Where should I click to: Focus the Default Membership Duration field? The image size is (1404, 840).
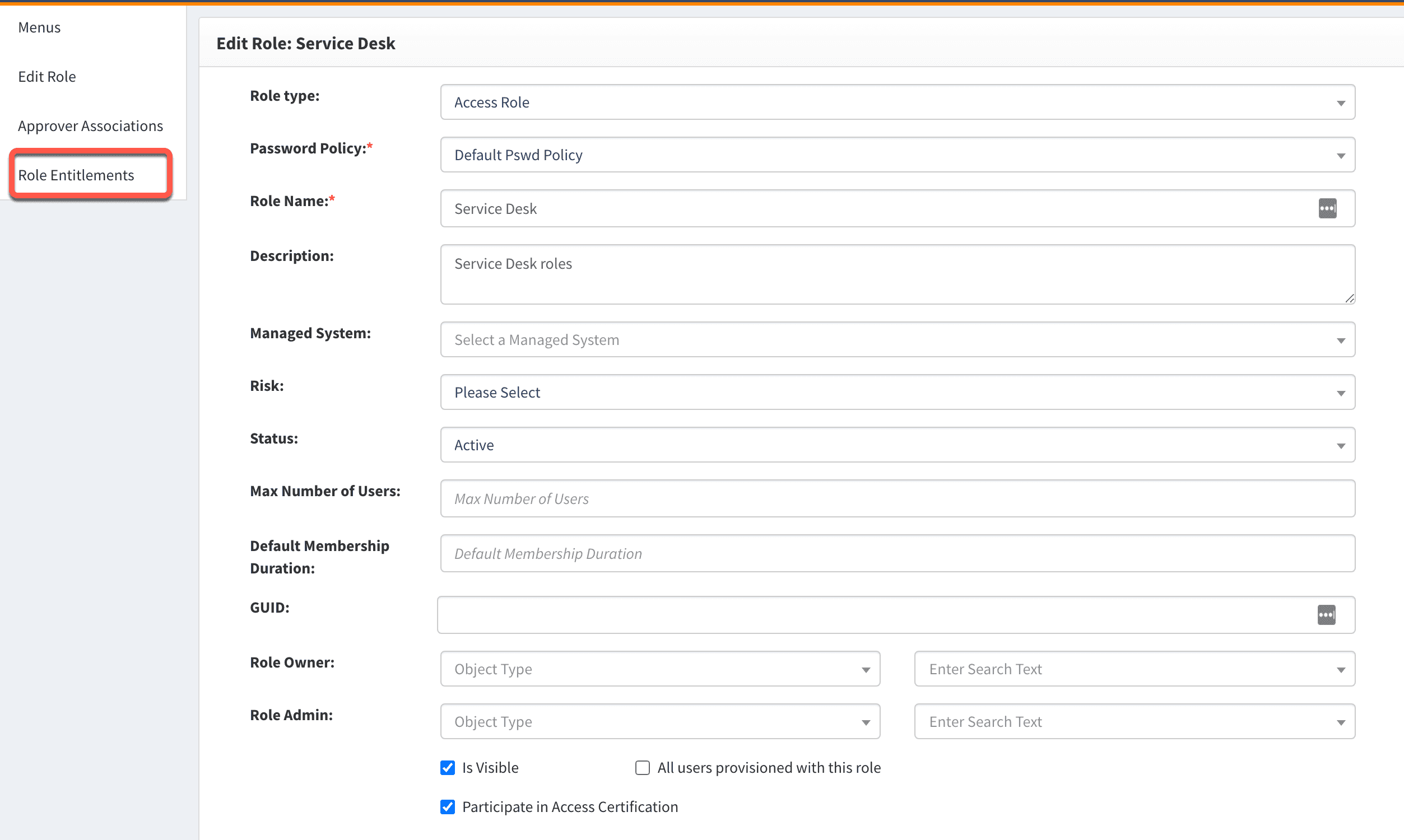point(898,554)
